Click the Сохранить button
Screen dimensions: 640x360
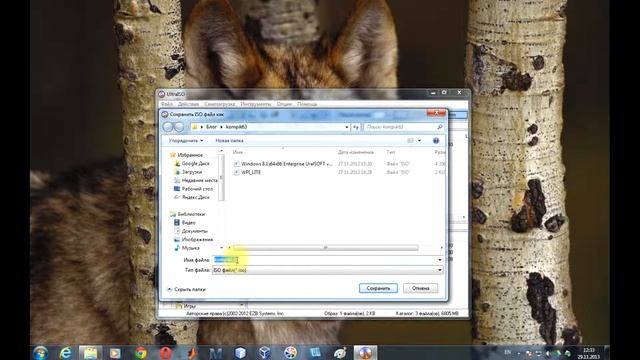(x=378, y=288)
